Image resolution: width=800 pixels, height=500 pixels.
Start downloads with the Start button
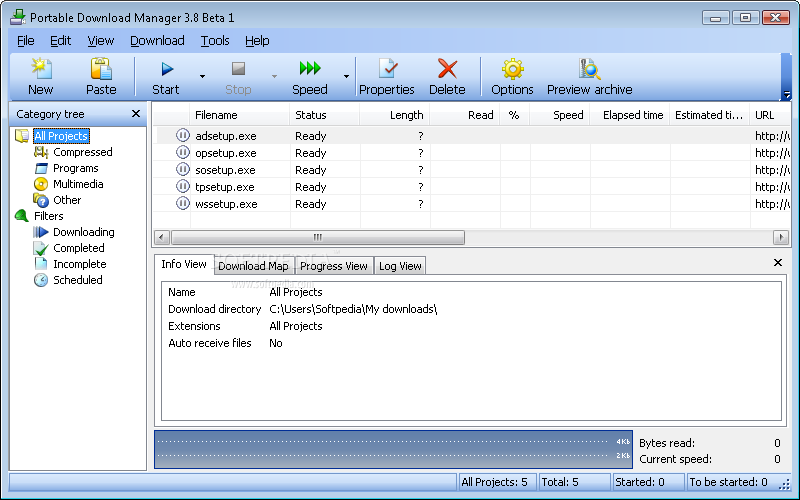(166, 77)
